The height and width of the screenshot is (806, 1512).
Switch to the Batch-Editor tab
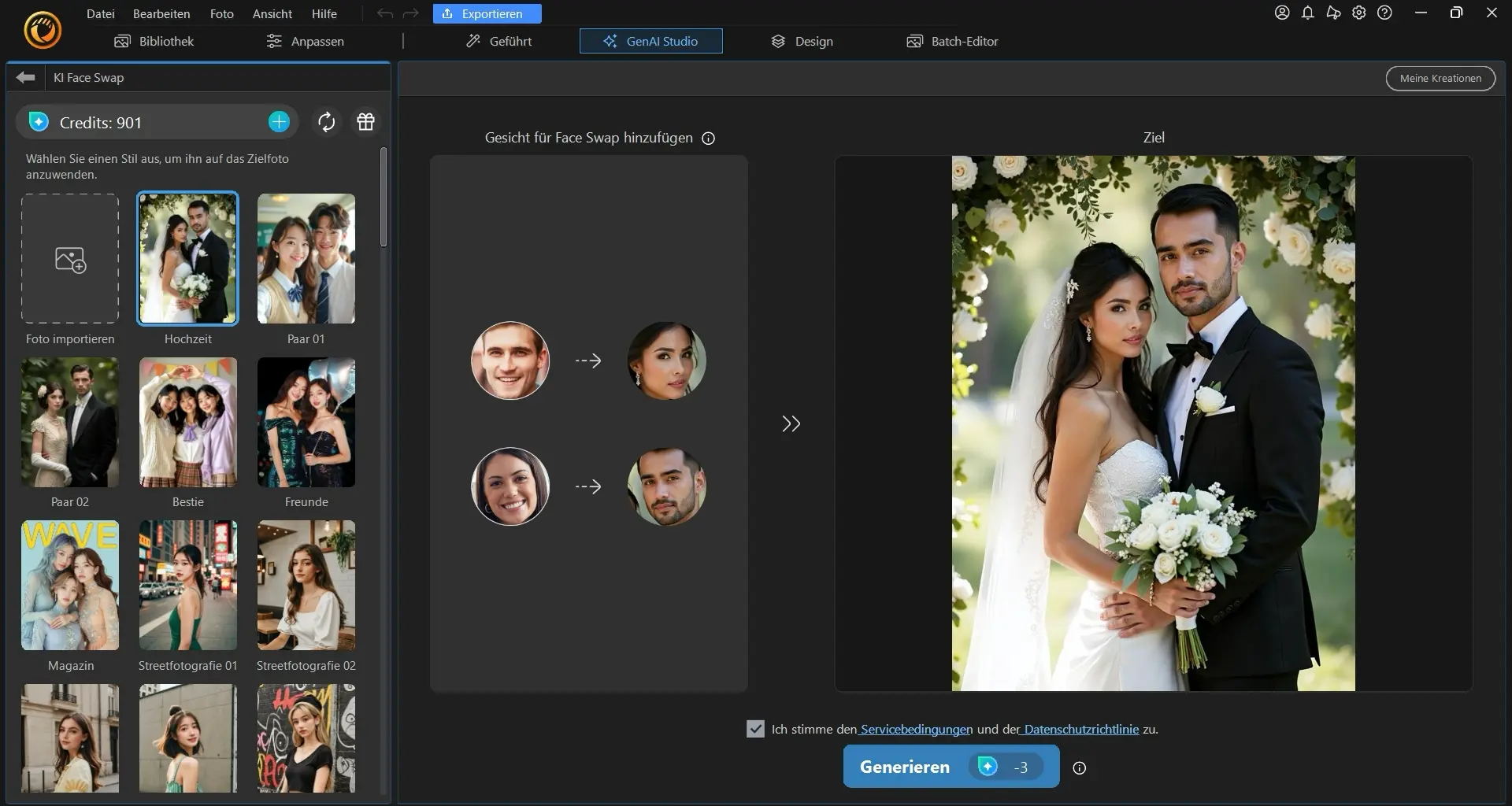[x=953, y=41]
